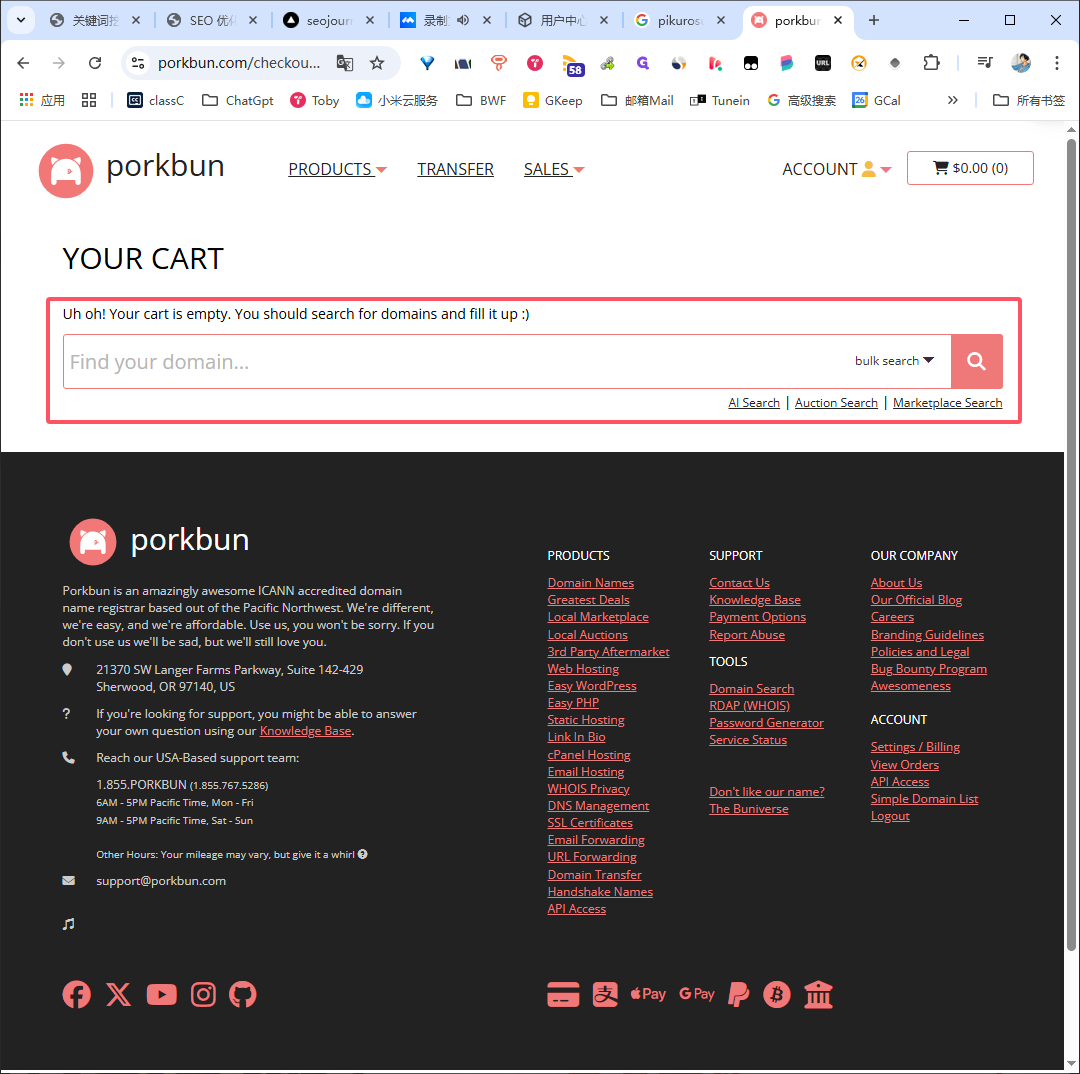1080x1074 pixels.
Task: Click the credit card payment icon
Action: tap(563, 994)
